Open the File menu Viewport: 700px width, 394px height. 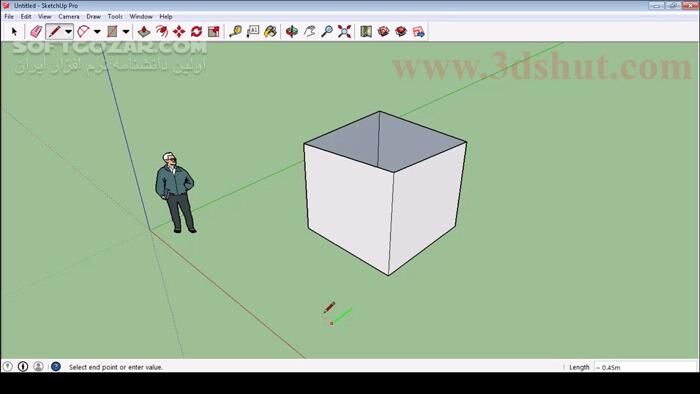pos(9,17)
